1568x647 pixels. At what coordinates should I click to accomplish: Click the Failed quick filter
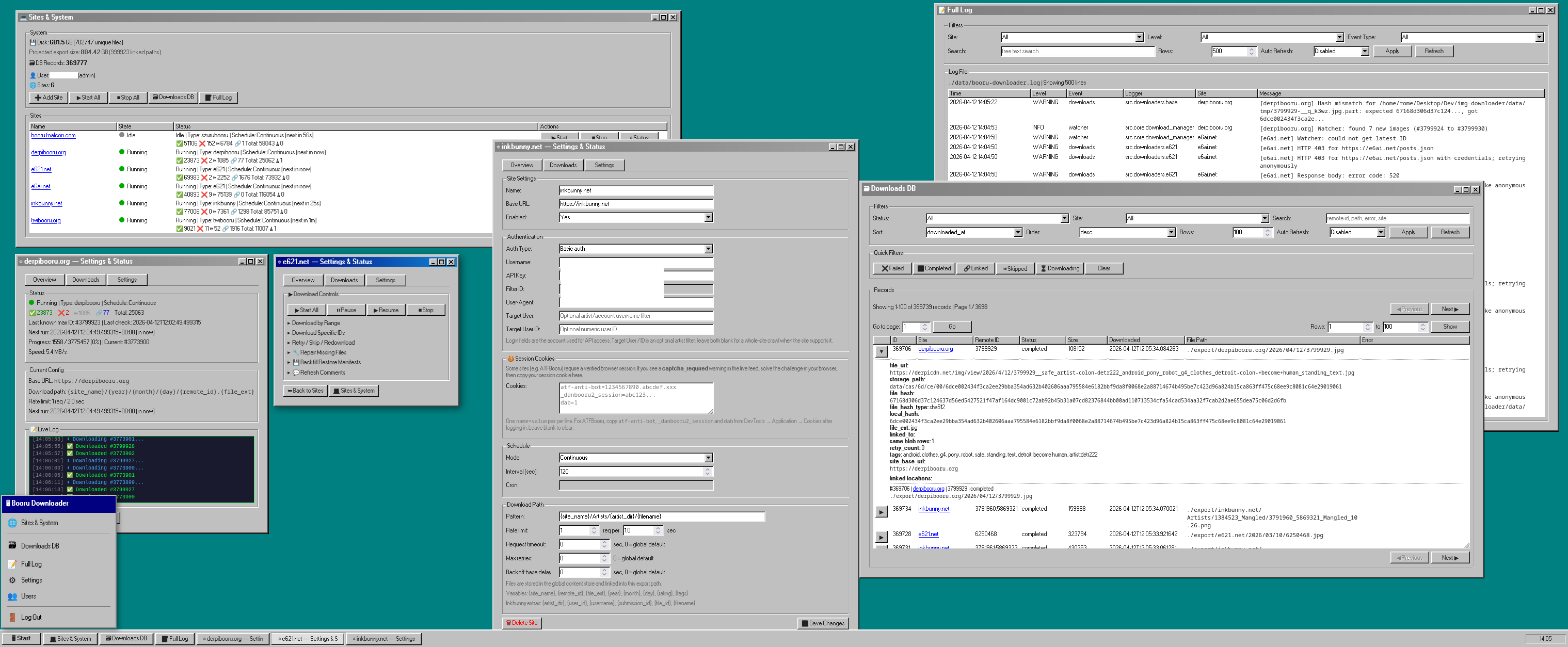tap(892, 268)
